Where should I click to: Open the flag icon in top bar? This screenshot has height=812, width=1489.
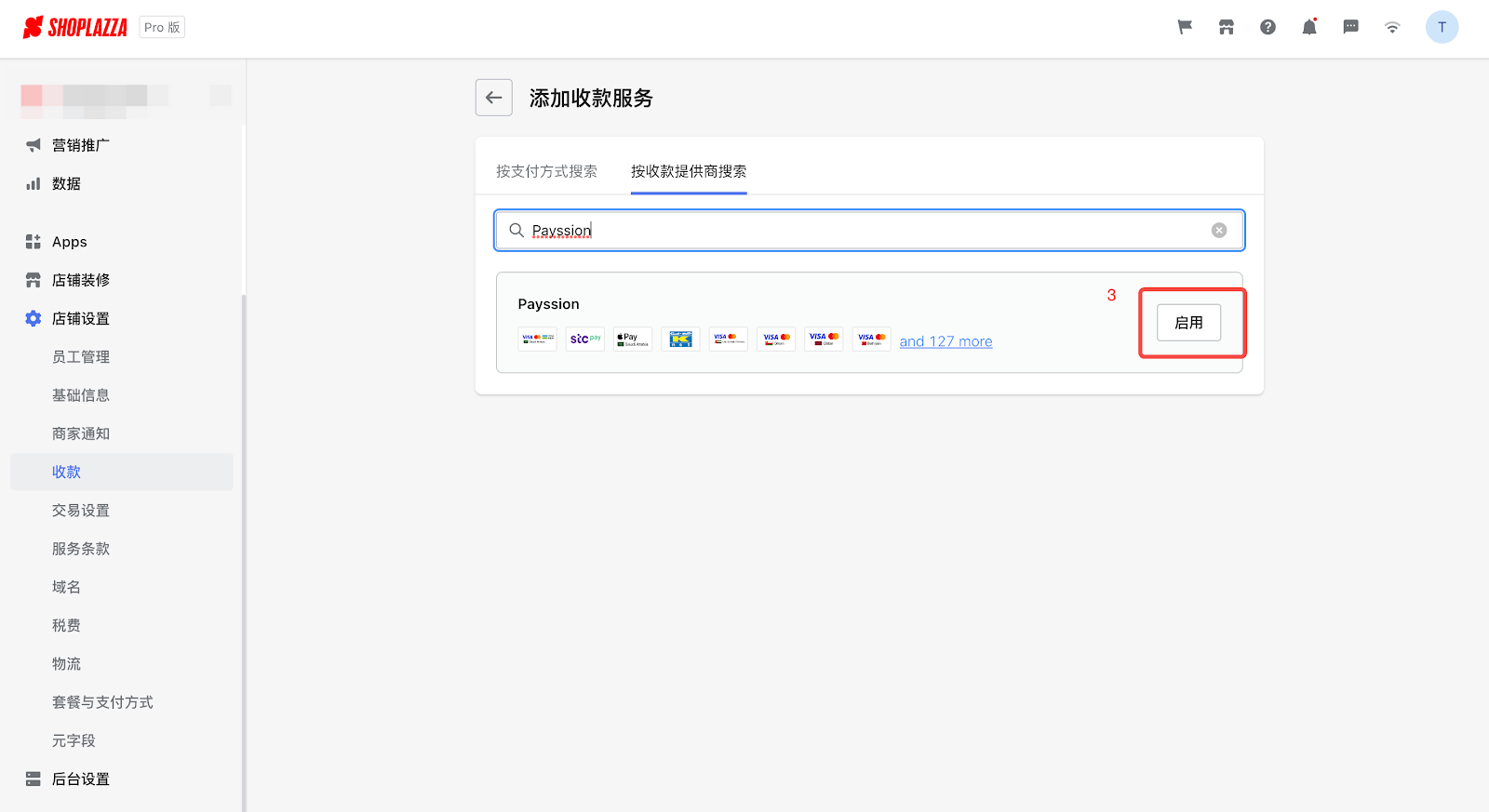click(x=1185, y=27)
